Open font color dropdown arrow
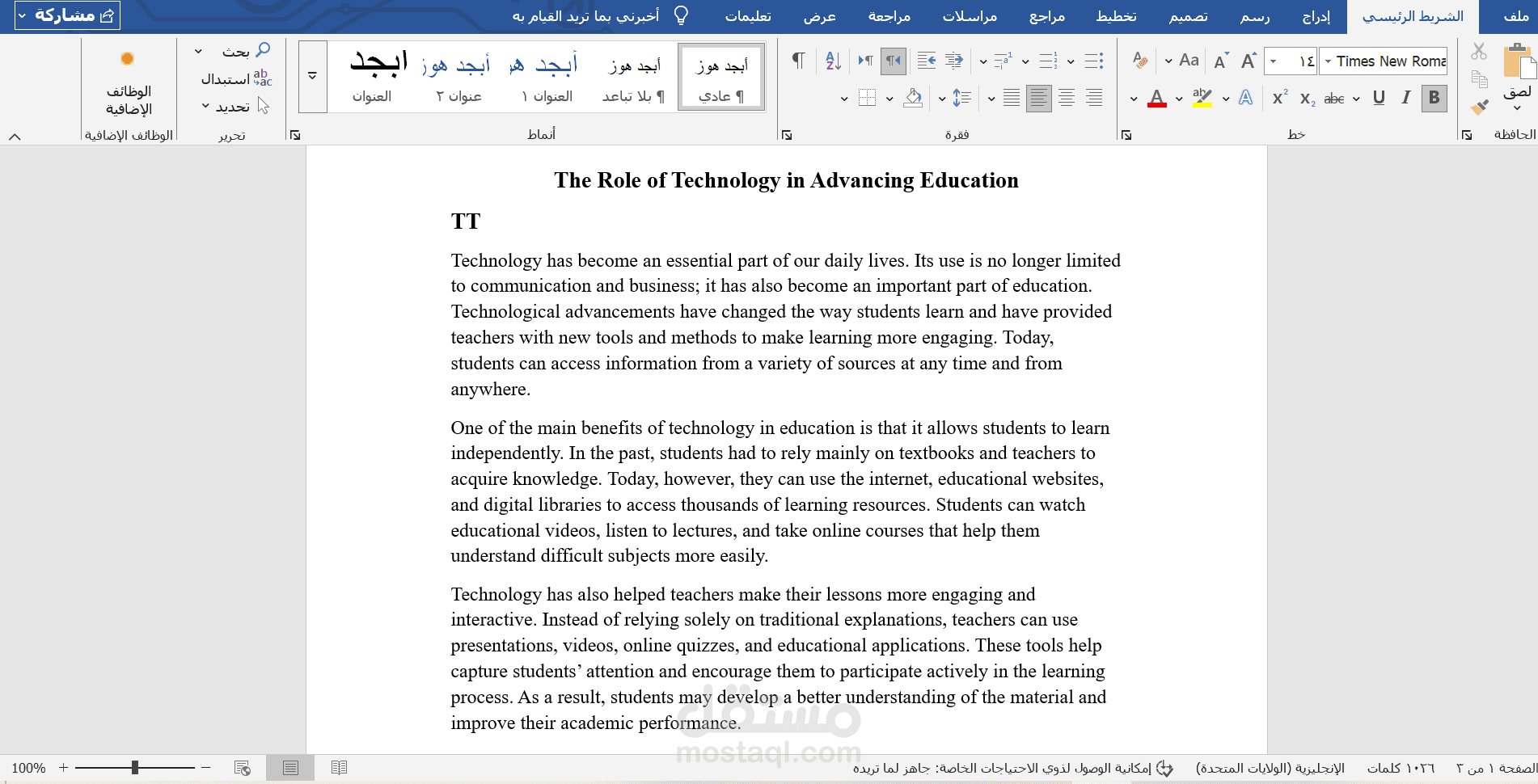 click(x=1134, y=99)
